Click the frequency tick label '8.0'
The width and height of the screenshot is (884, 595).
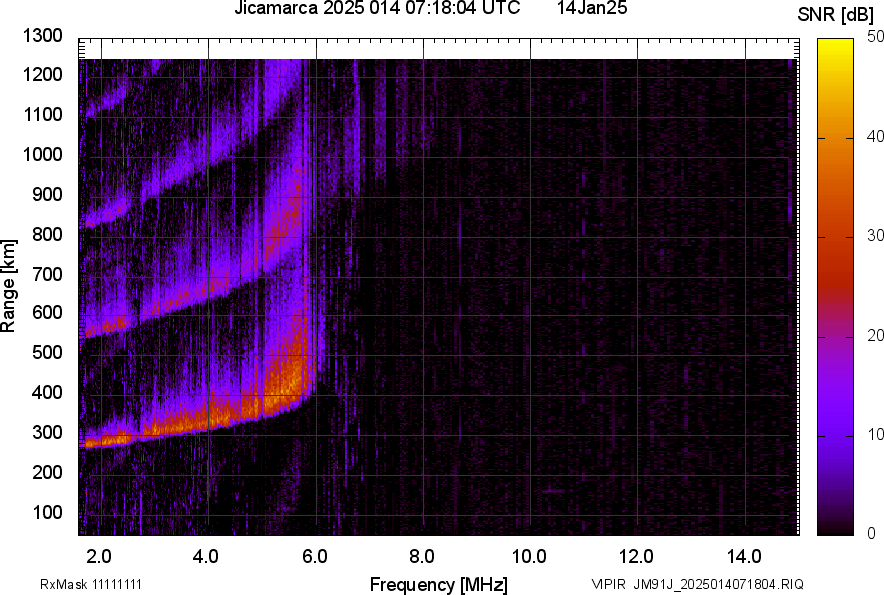coord(422,557)
